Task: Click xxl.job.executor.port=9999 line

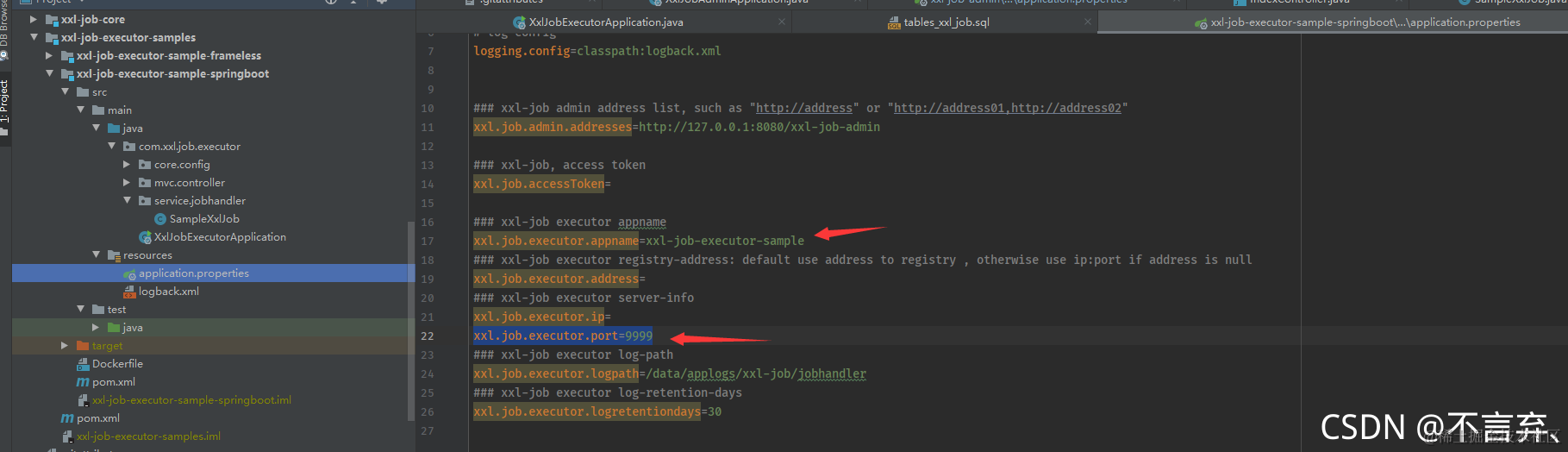Action: pyautogui.click(x=563, y=336)
